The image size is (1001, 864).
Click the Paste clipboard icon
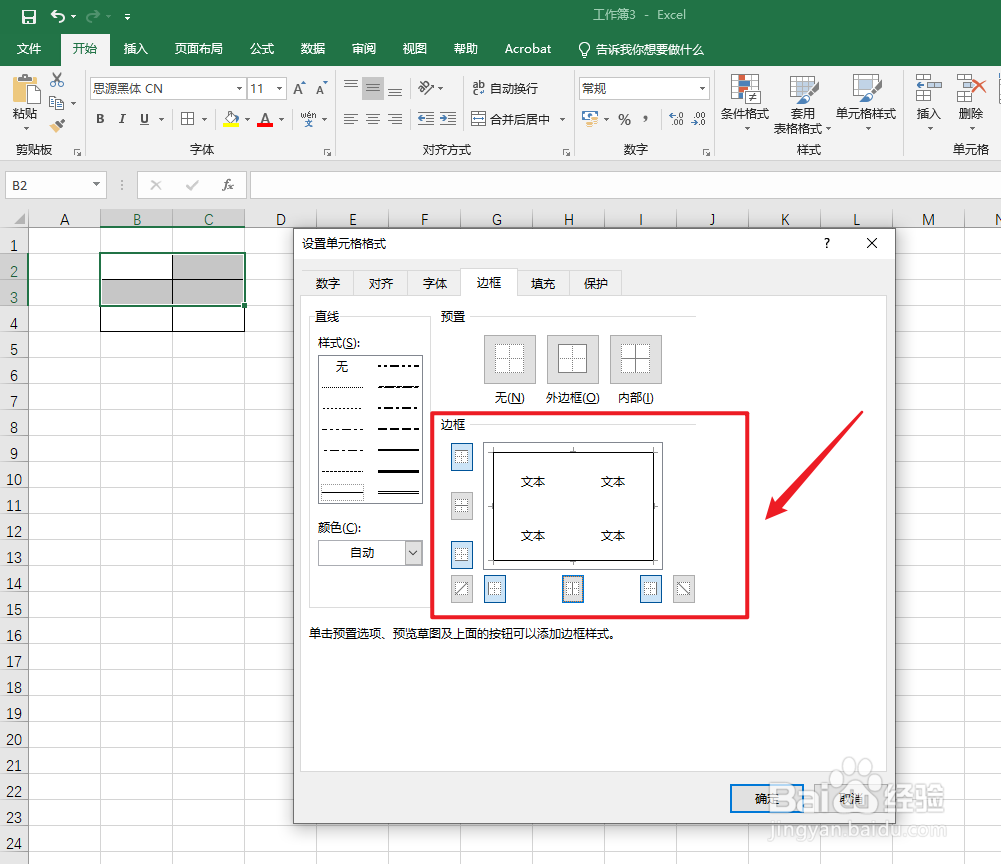tap(26, 89)
